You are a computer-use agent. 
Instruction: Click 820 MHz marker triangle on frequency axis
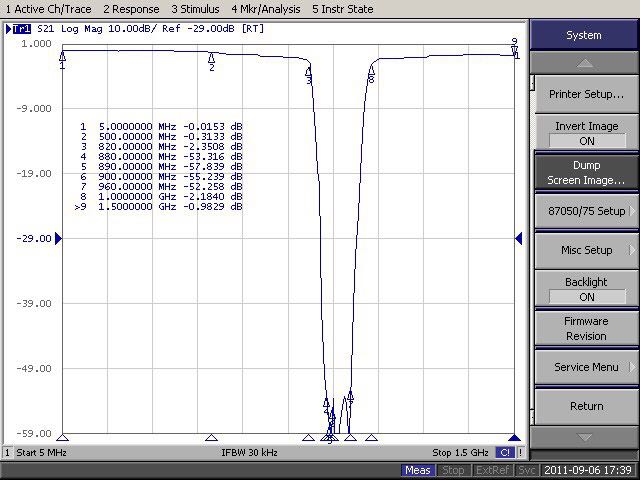[x=308, y=438]
